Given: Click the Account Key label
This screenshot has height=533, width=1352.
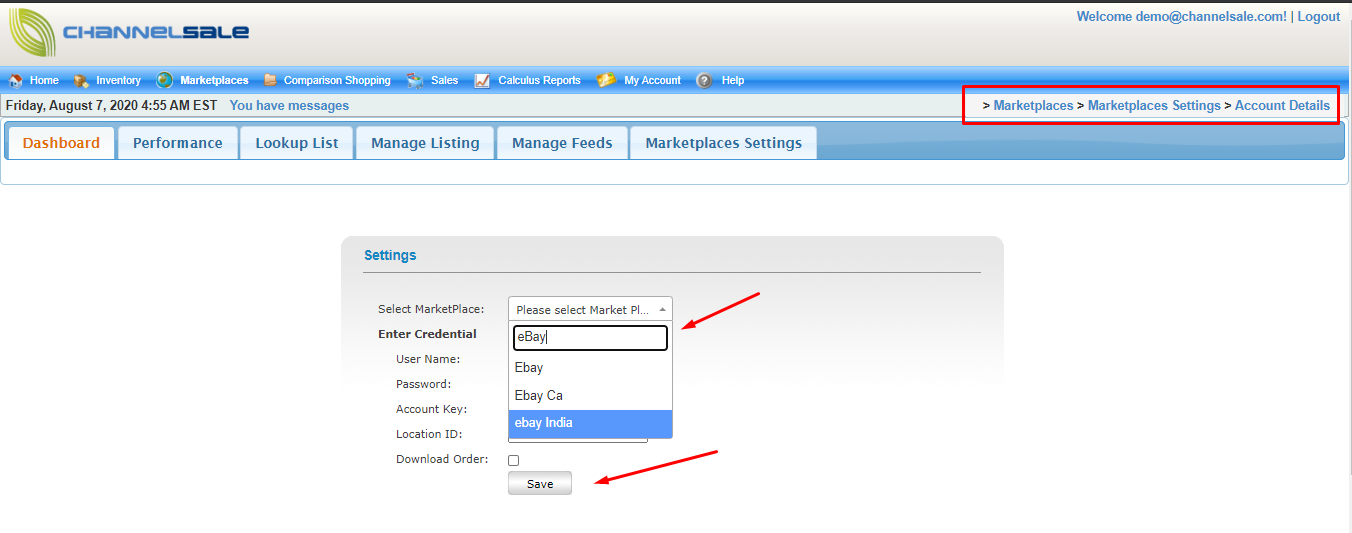Looking at the screenshot, I should click(x=432, y=409).
